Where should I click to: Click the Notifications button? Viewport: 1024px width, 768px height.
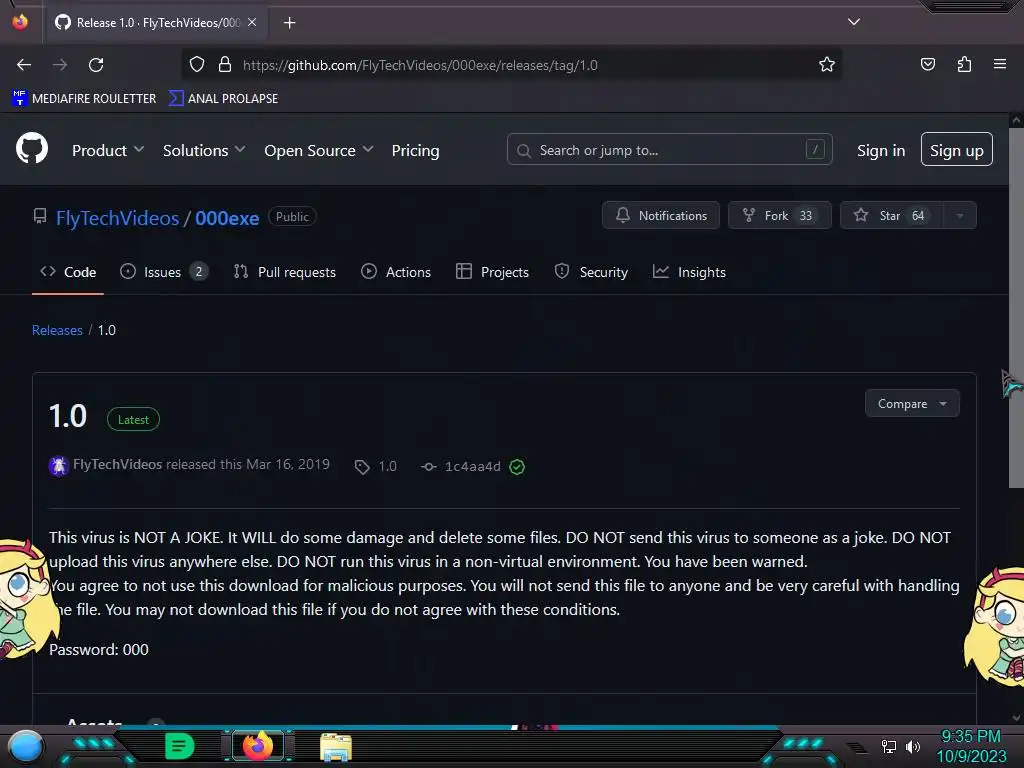pos(660,216)
